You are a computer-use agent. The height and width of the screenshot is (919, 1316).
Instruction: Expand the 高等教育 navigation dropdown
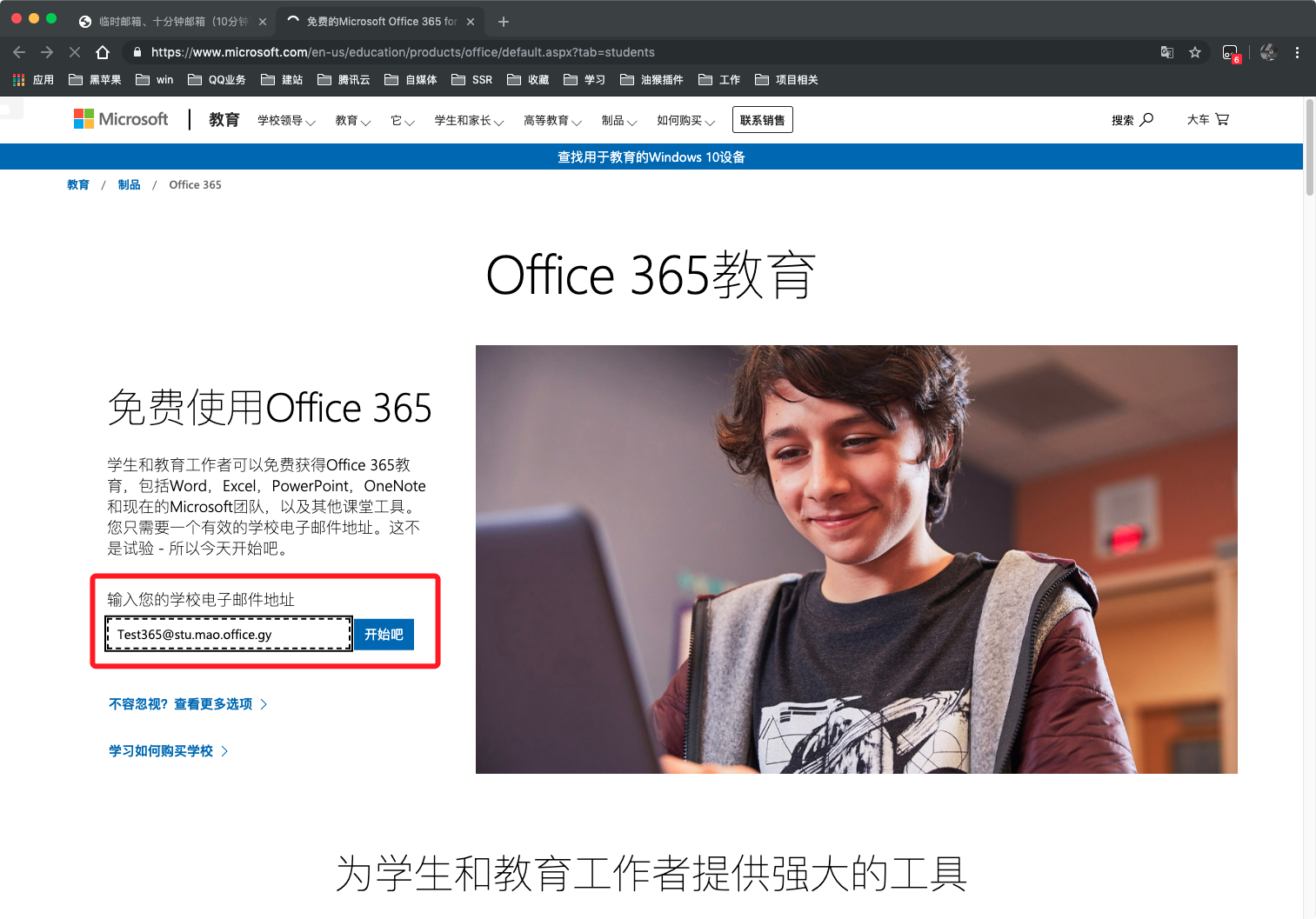coord(552,121)
